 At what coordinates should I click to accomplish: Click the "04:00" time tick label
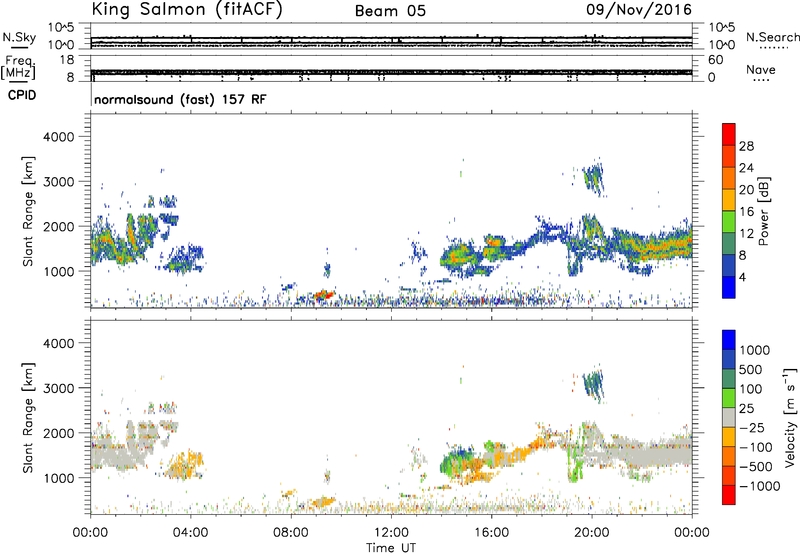(x=190, y=533)
